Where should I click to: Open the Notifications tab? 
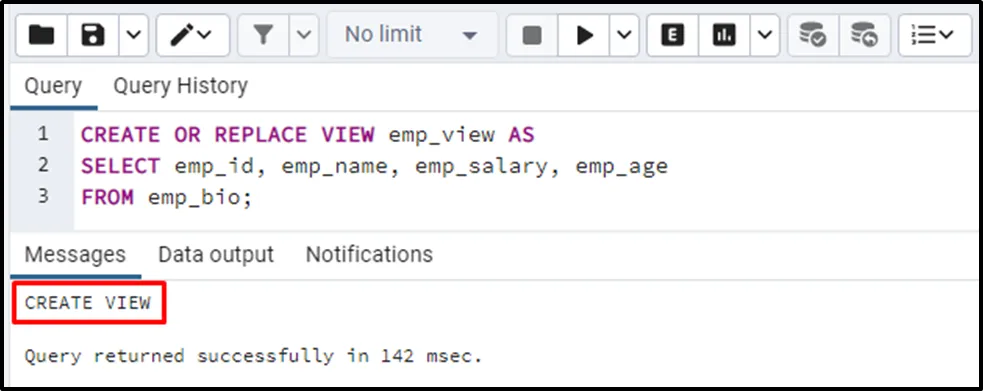coord(369,254)
